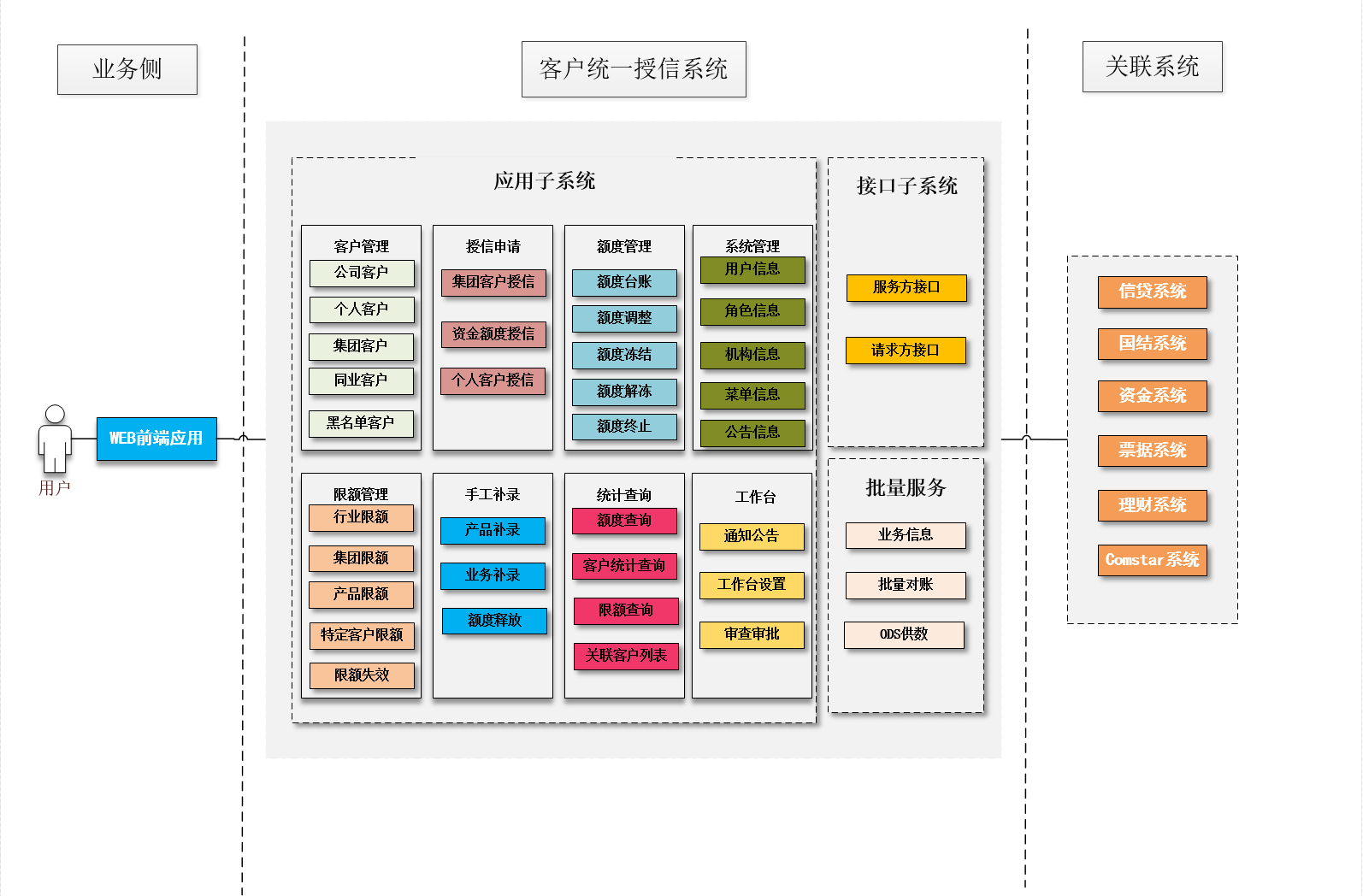The image size is (1363, 896).
Task: Click the 客户管理 group heading
Action: [362, 246]
